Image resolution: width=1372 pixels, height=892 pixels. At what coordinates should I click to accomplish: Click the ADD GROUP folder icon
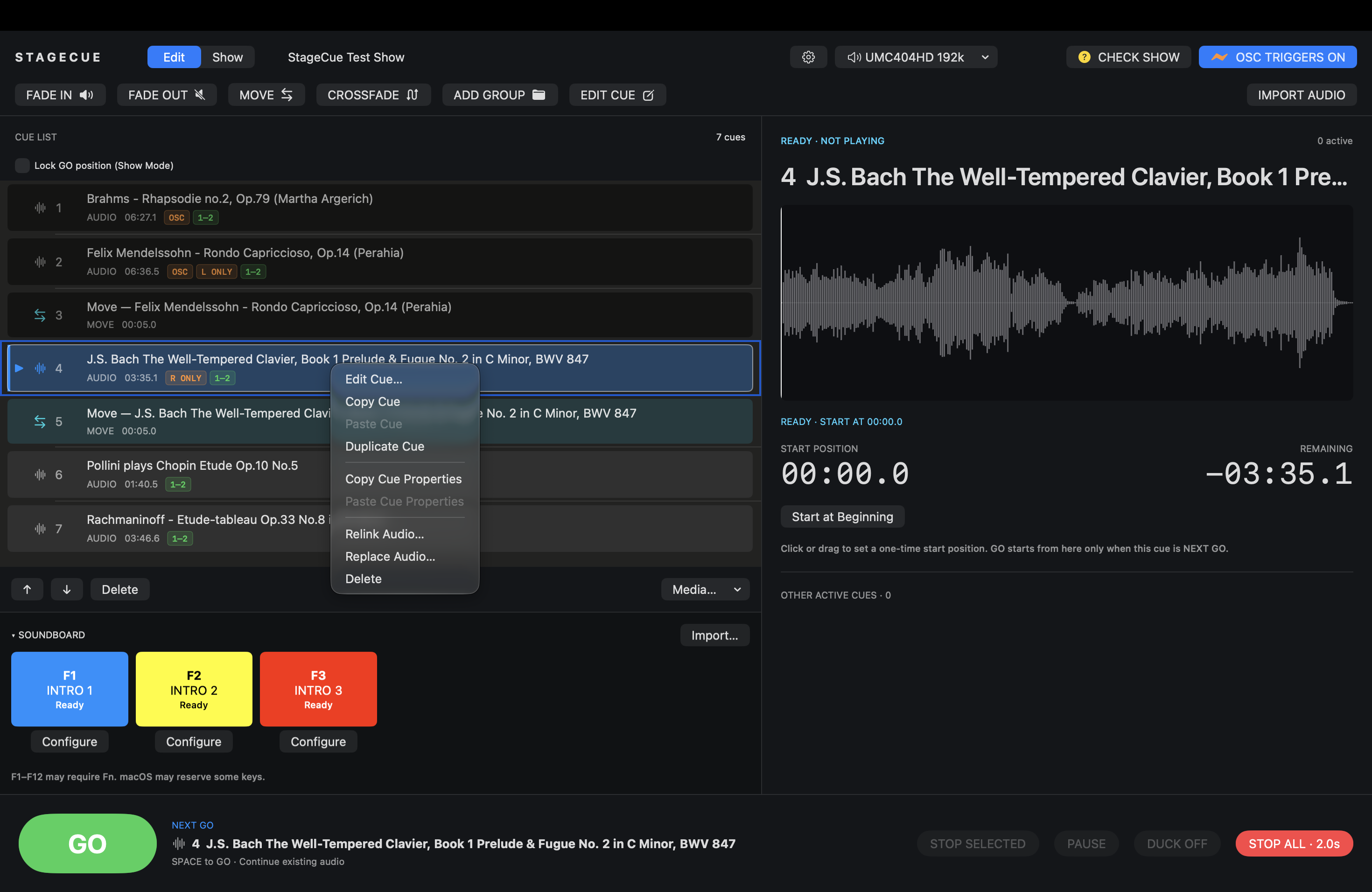point(539,95)
